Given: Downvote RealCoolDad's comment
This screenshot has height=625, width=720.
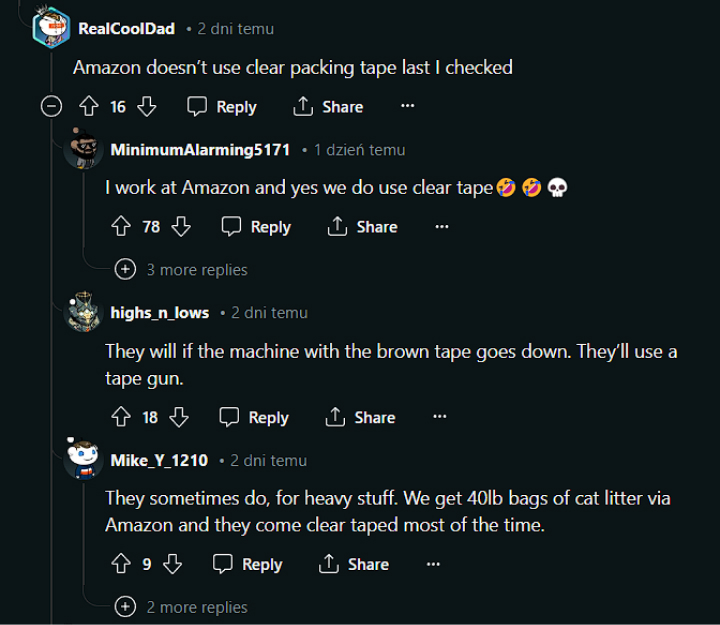Looking at the screenshot, I should (146, 107).
